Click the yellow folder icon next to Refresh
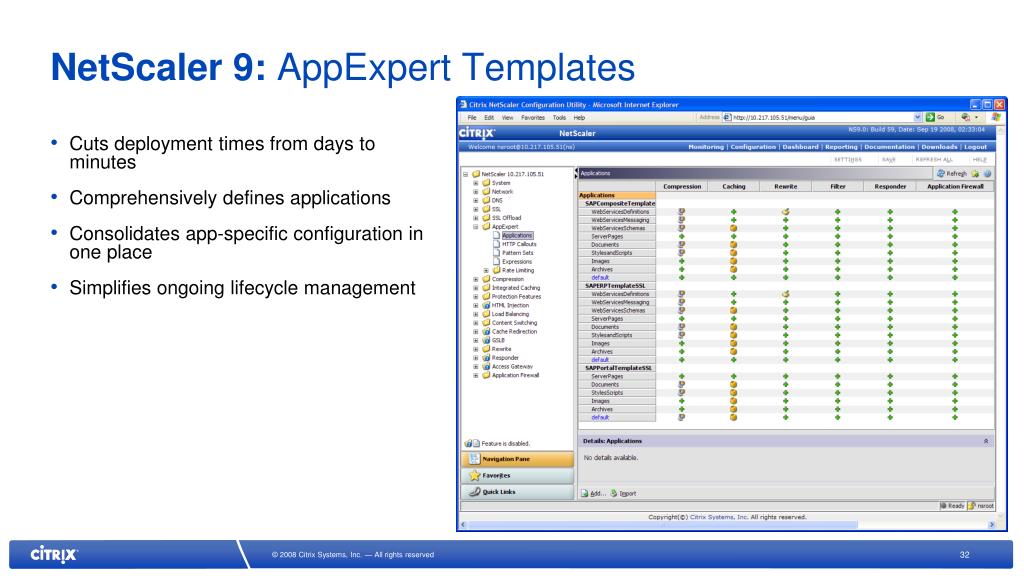This screenshot has height=576, width=1024. click(975, 174)
